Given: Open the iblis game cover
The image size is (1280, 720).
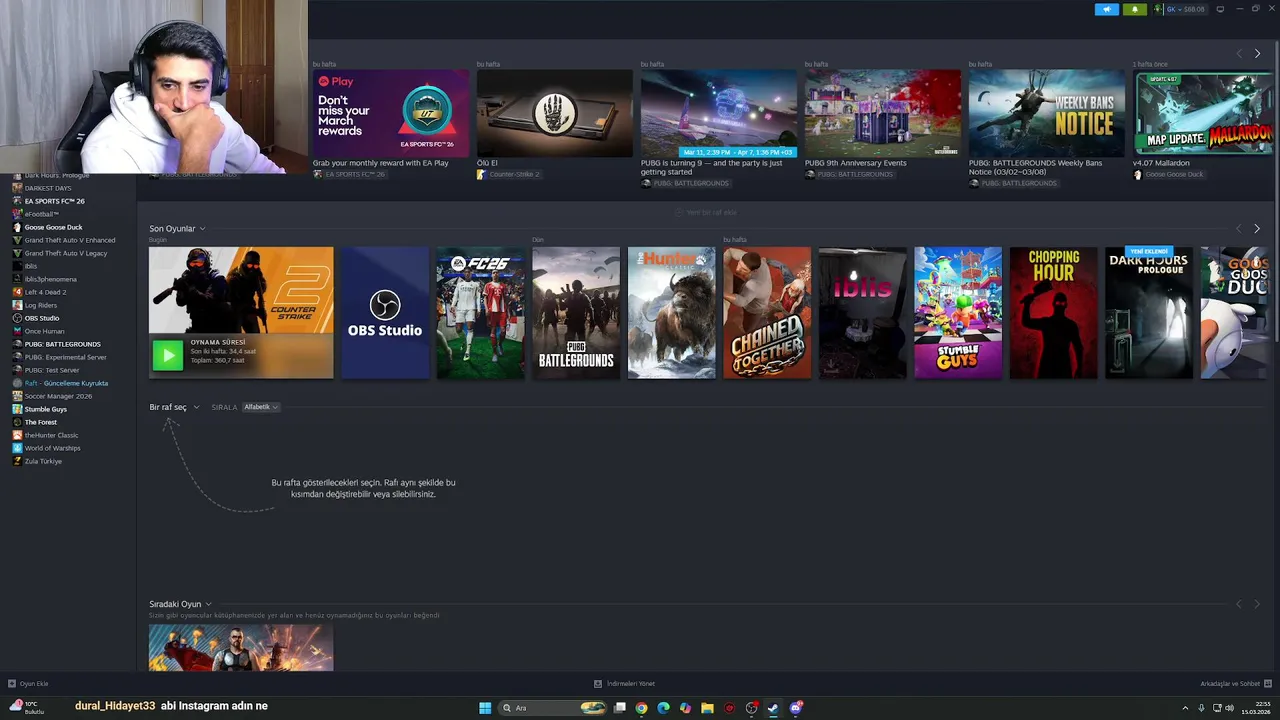Looking at the screenshot, I should (863, 313).
